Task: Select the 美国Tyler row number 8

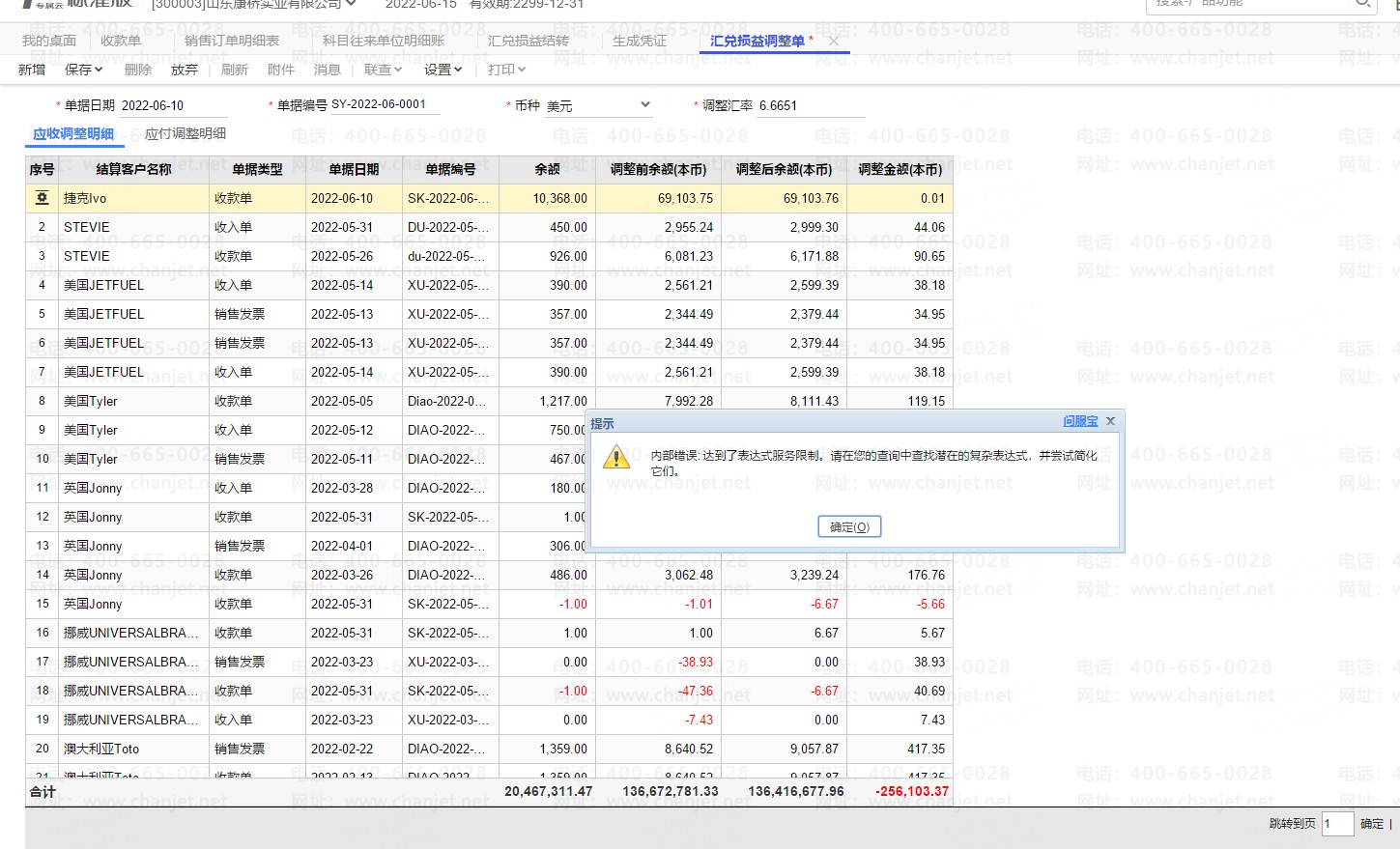Action: 42,401
